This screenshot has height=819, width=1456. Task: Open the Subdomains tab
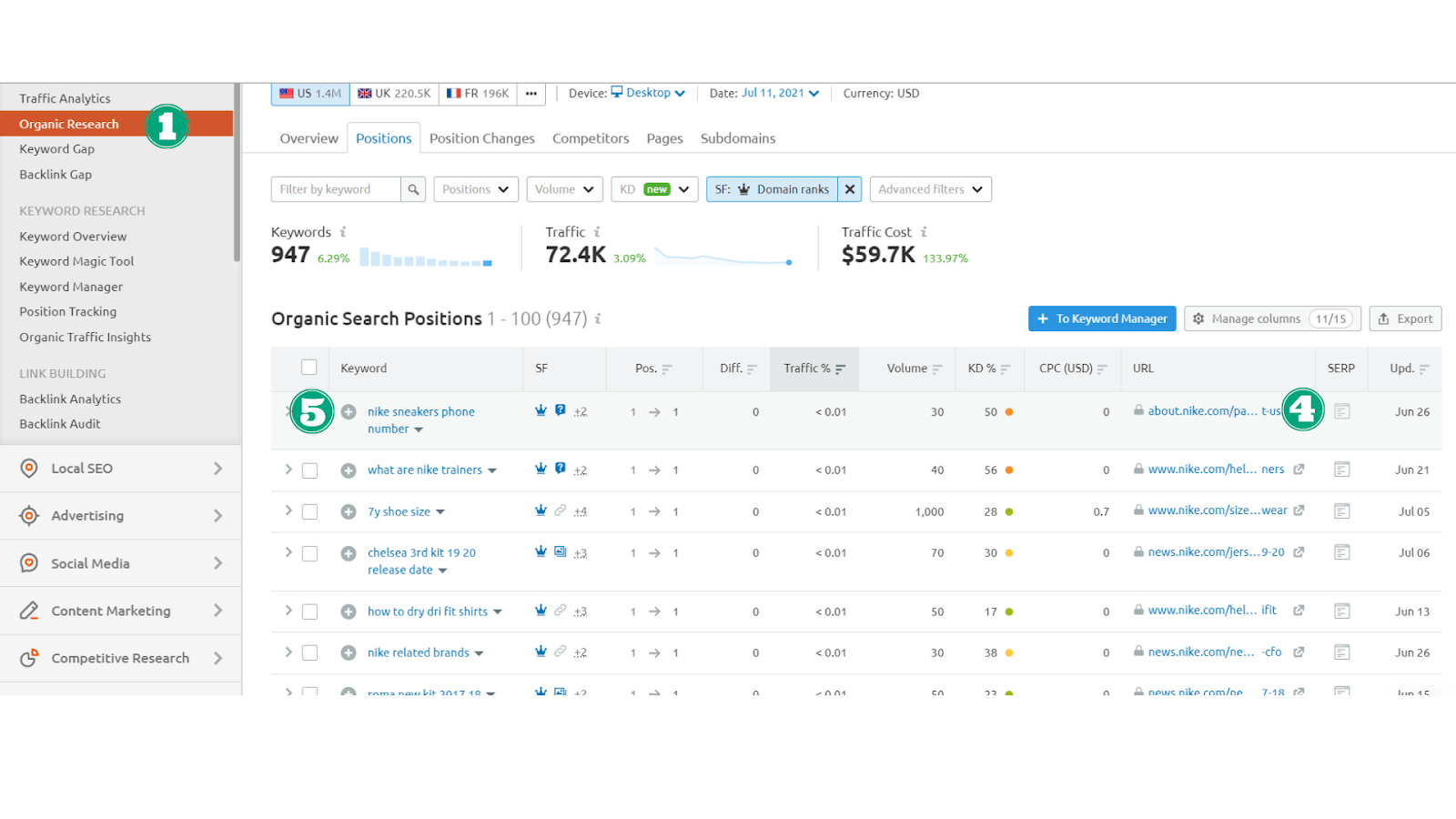click(738, 138)
